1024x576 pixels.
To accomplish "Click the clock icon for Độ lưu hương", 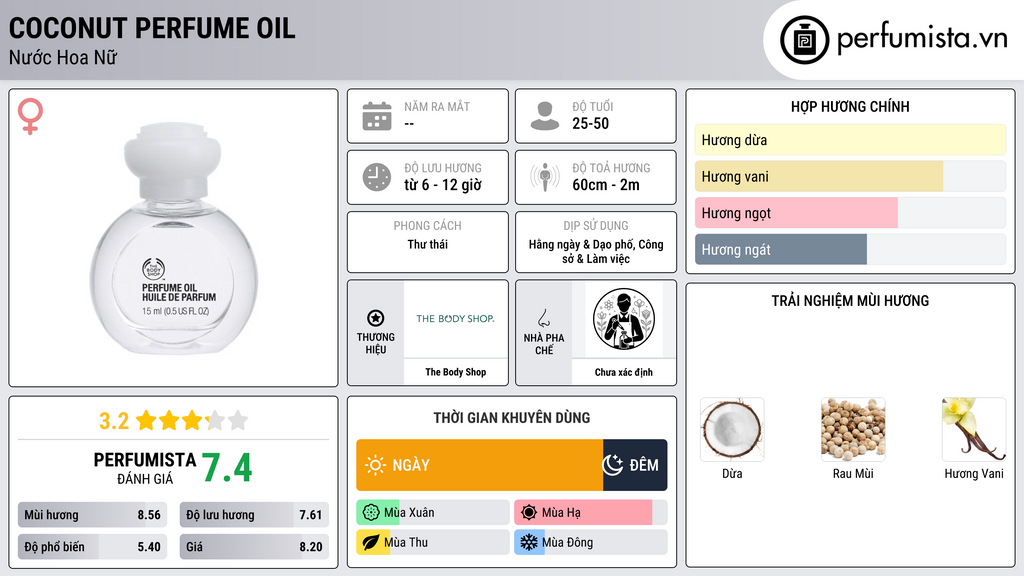I will [x=377, y=177].
